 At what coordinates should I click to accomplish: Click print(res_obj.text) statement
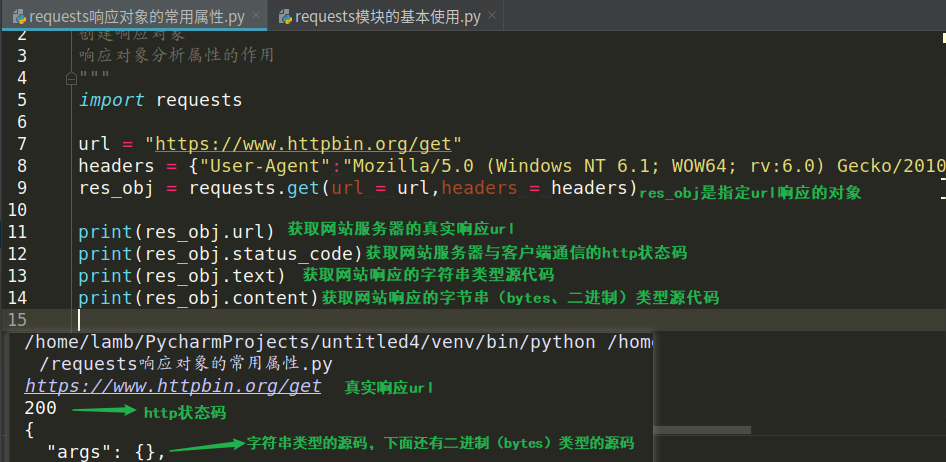(182, 276)
